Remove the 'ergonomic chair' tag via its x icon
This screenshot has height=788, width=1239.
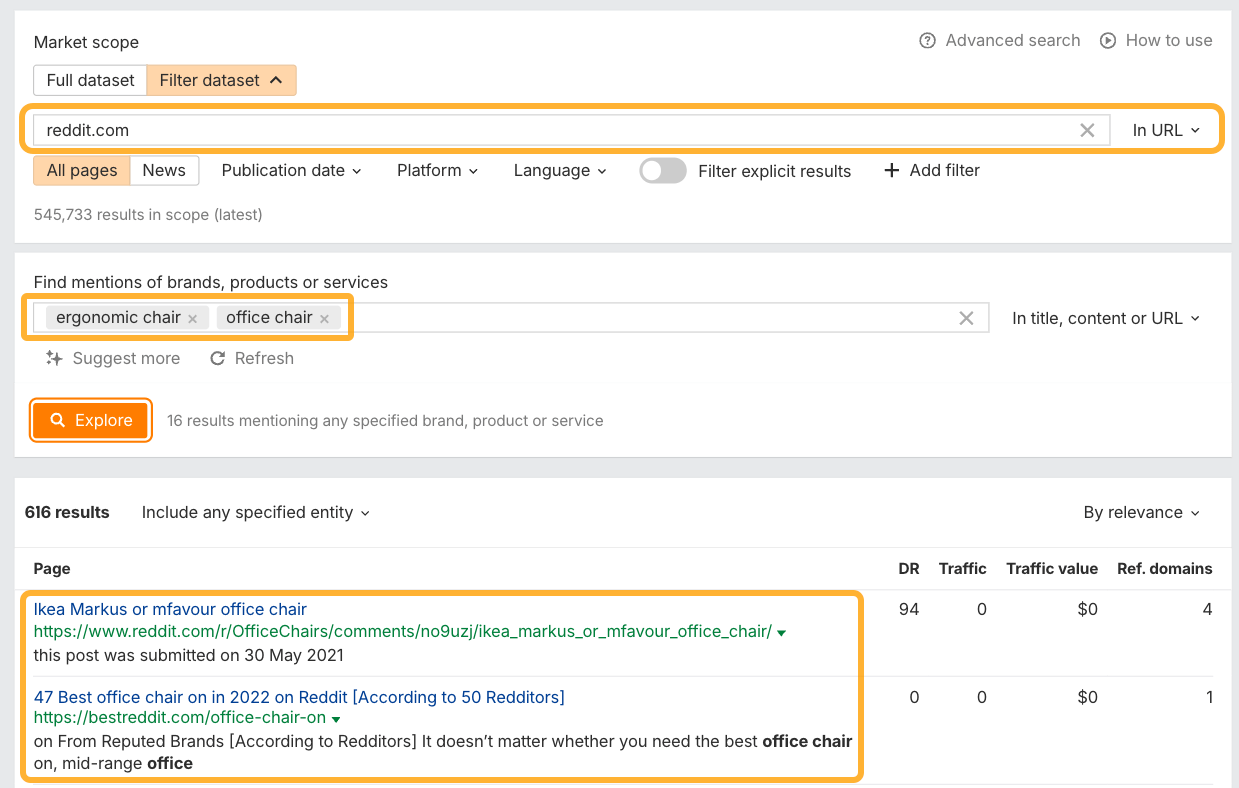point(192,317)
